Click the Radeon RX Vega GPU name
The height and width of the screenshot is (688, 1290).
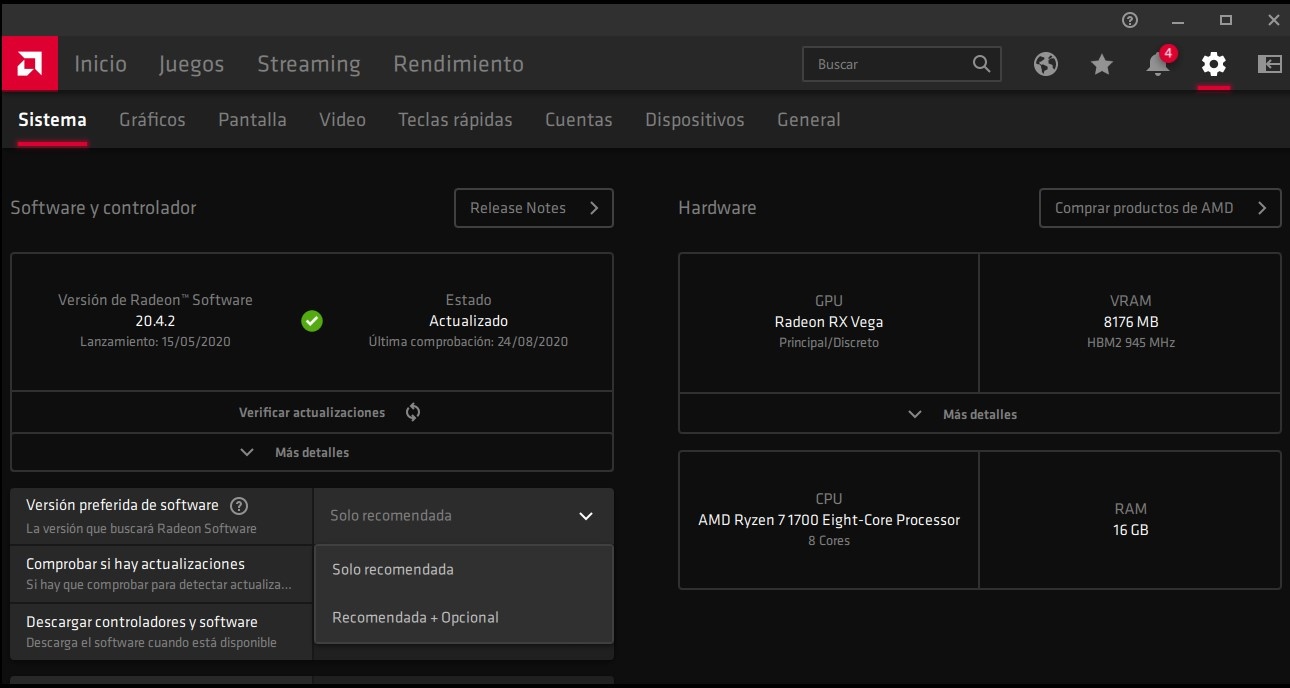pyautogui.click(x=829, y=322)
